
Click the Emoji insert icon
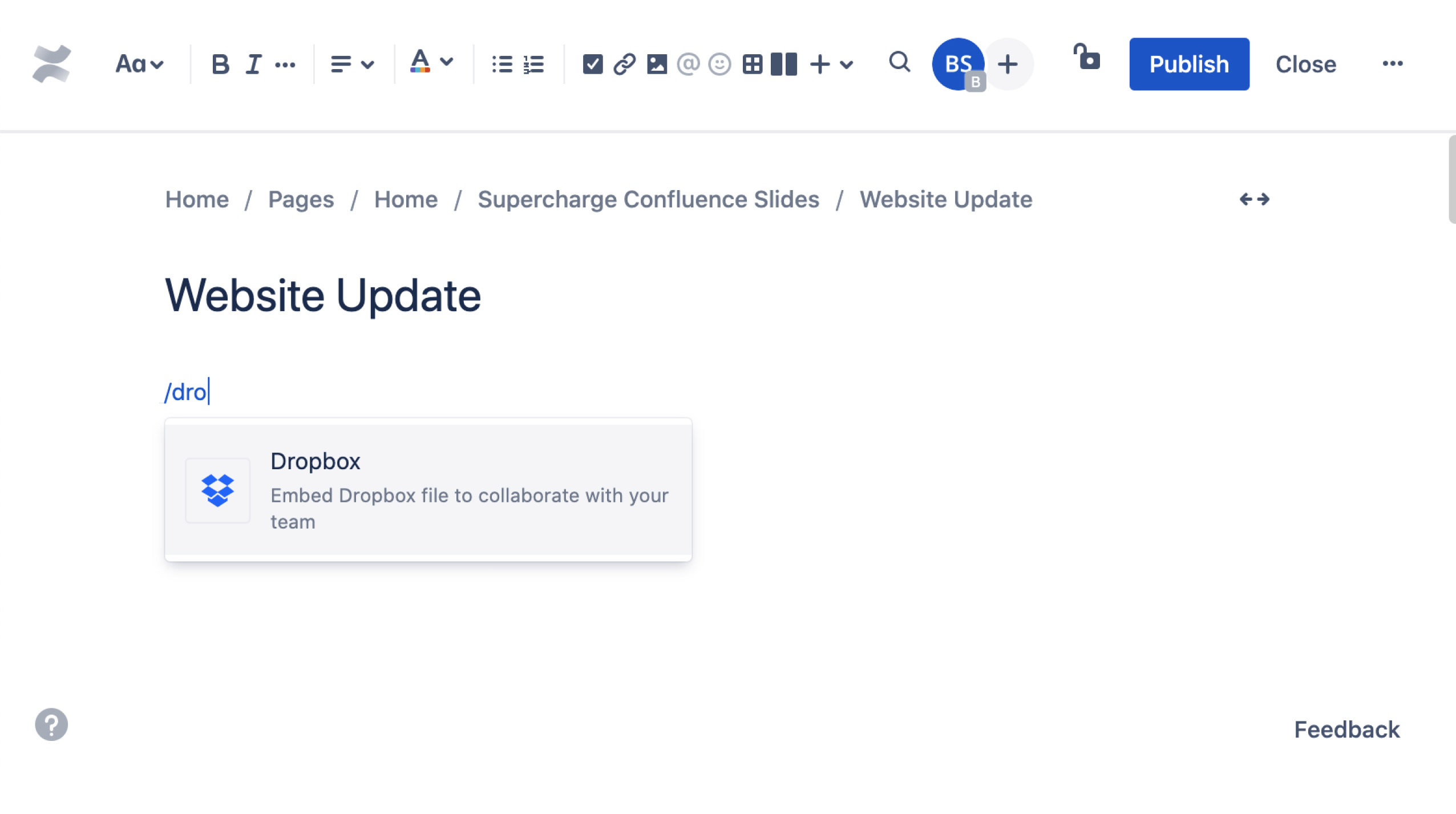(x=719, y=64)
